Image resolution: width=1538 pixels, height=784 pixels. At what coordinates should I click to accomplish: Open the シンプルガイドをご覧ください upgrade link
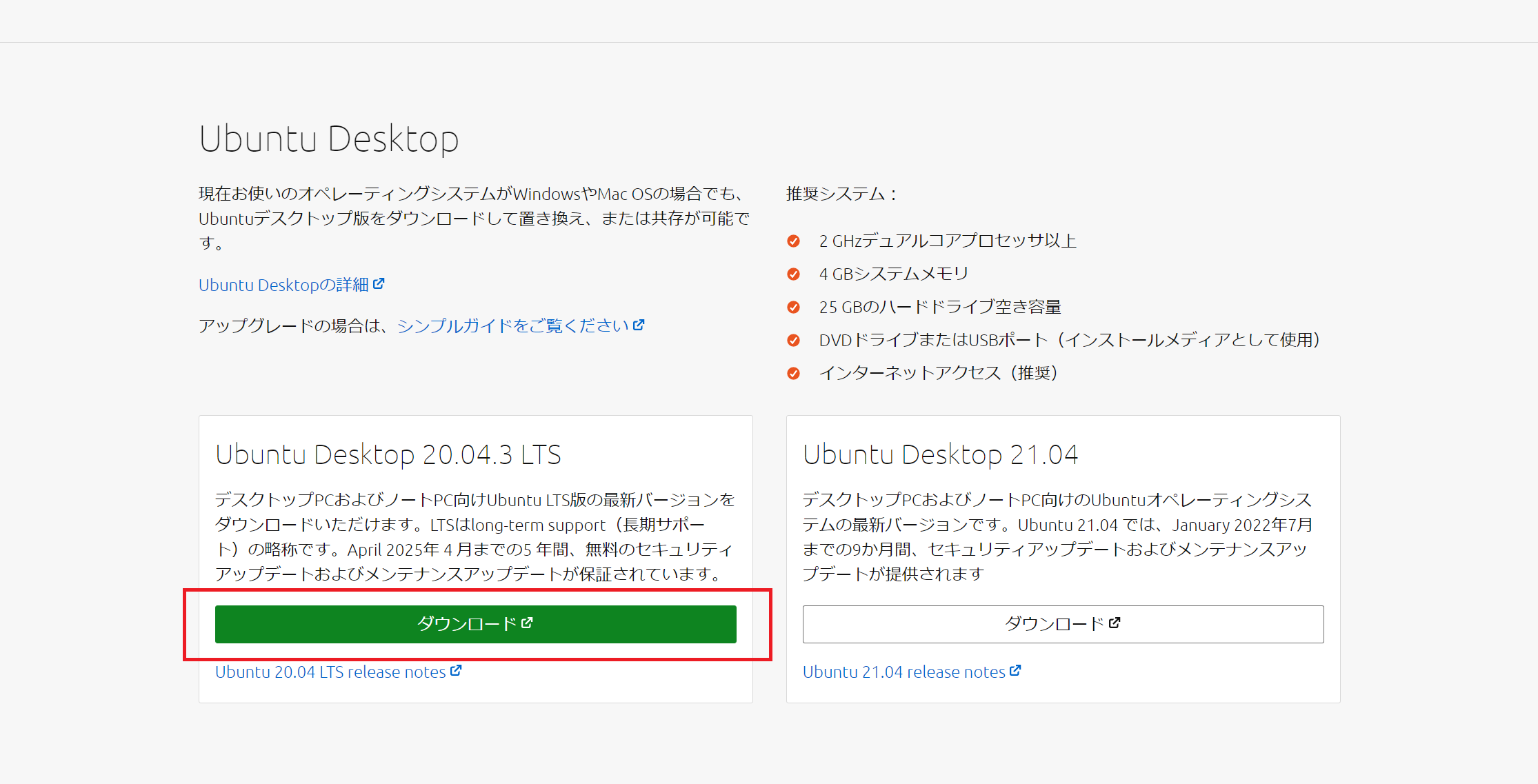[x=512, y=325]
